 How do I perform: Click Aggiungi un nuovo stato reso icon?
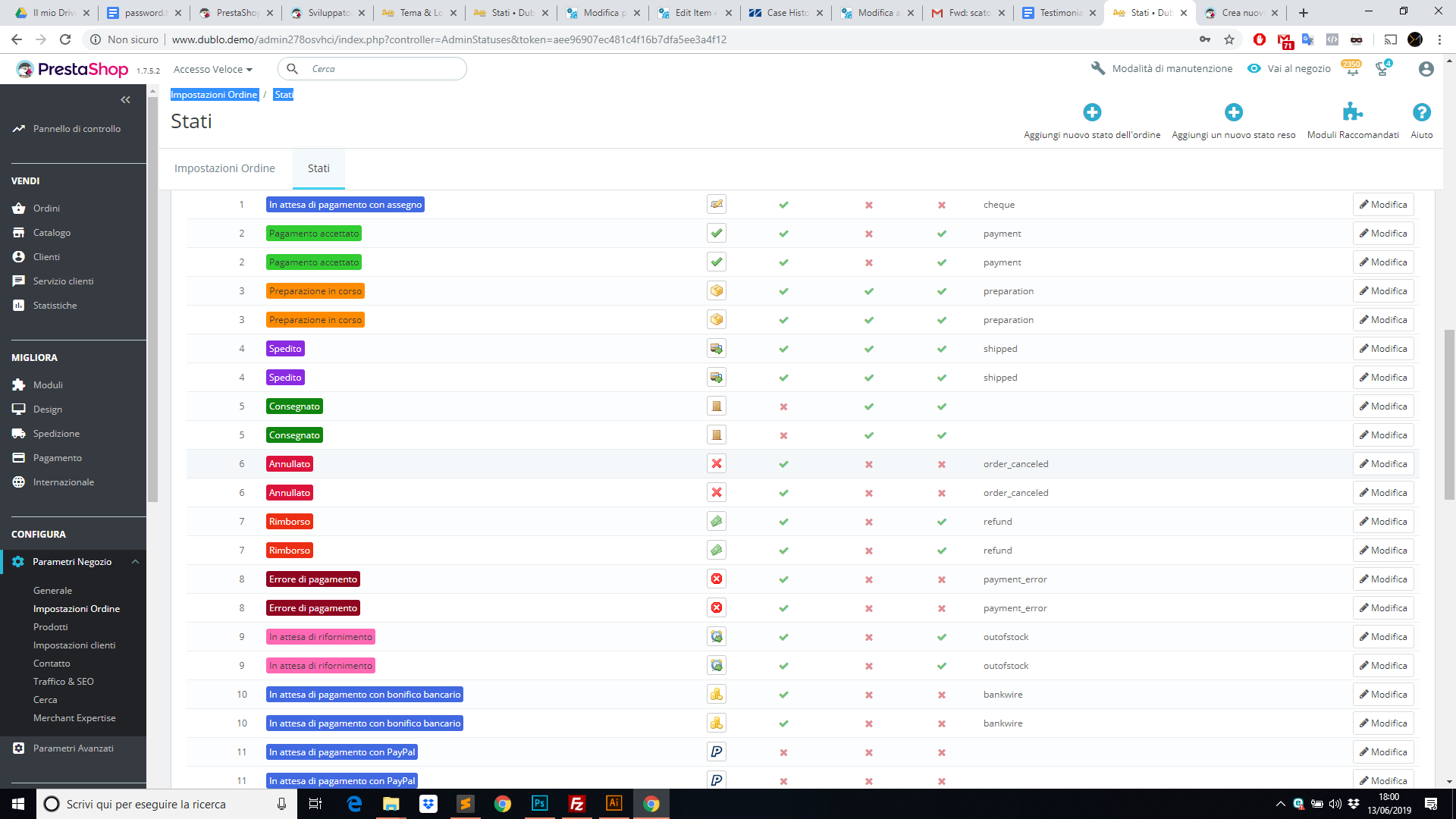1234,112
